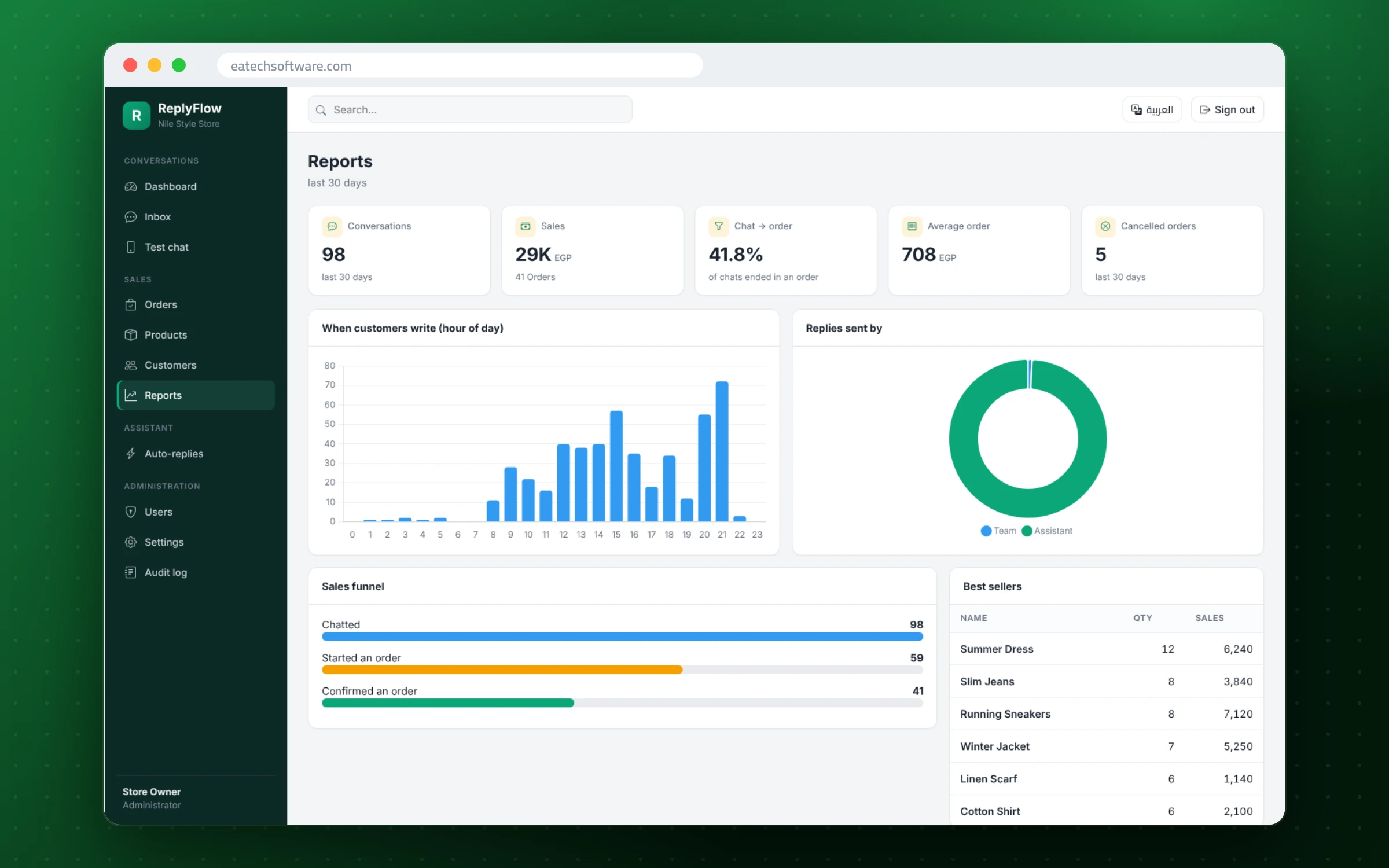
Task: Click the magnifier icon in search bar
Action: [x=321, y=110]
